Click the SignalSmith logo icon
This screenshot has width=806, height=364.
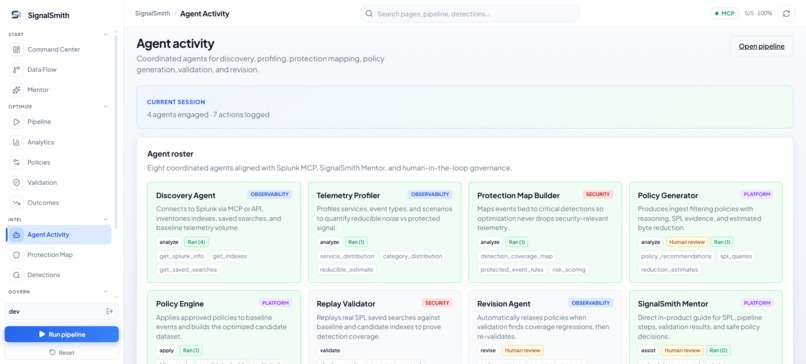click(x=16, y=15)
